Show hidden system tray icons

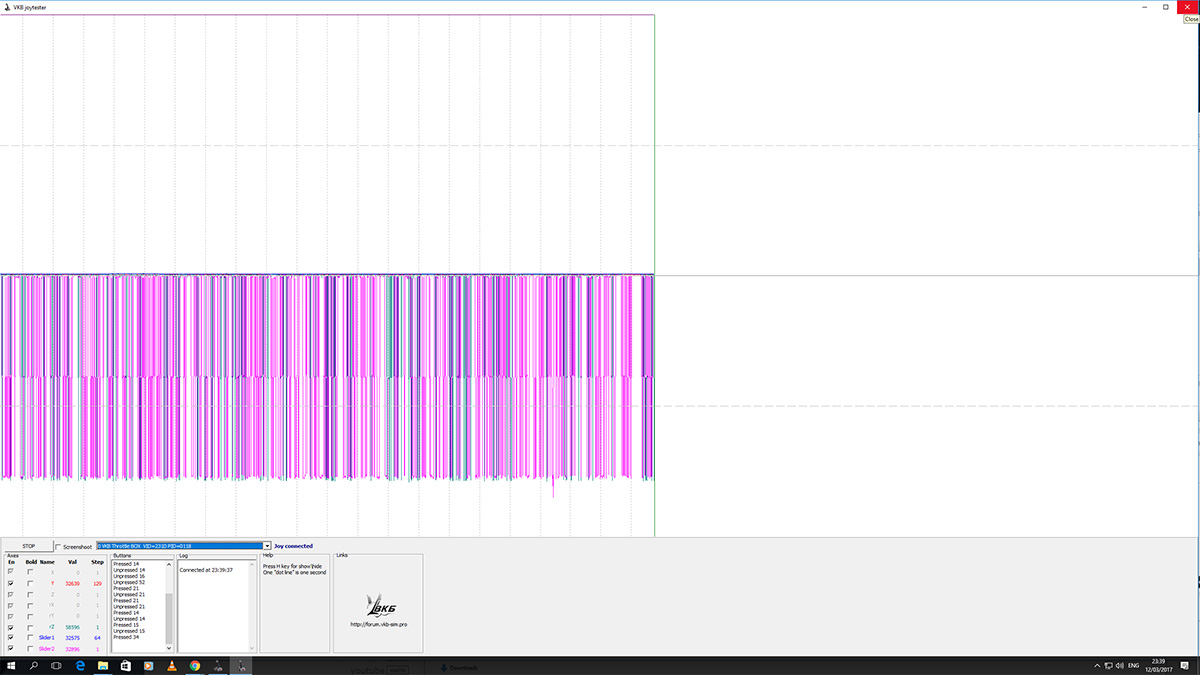1097,666
